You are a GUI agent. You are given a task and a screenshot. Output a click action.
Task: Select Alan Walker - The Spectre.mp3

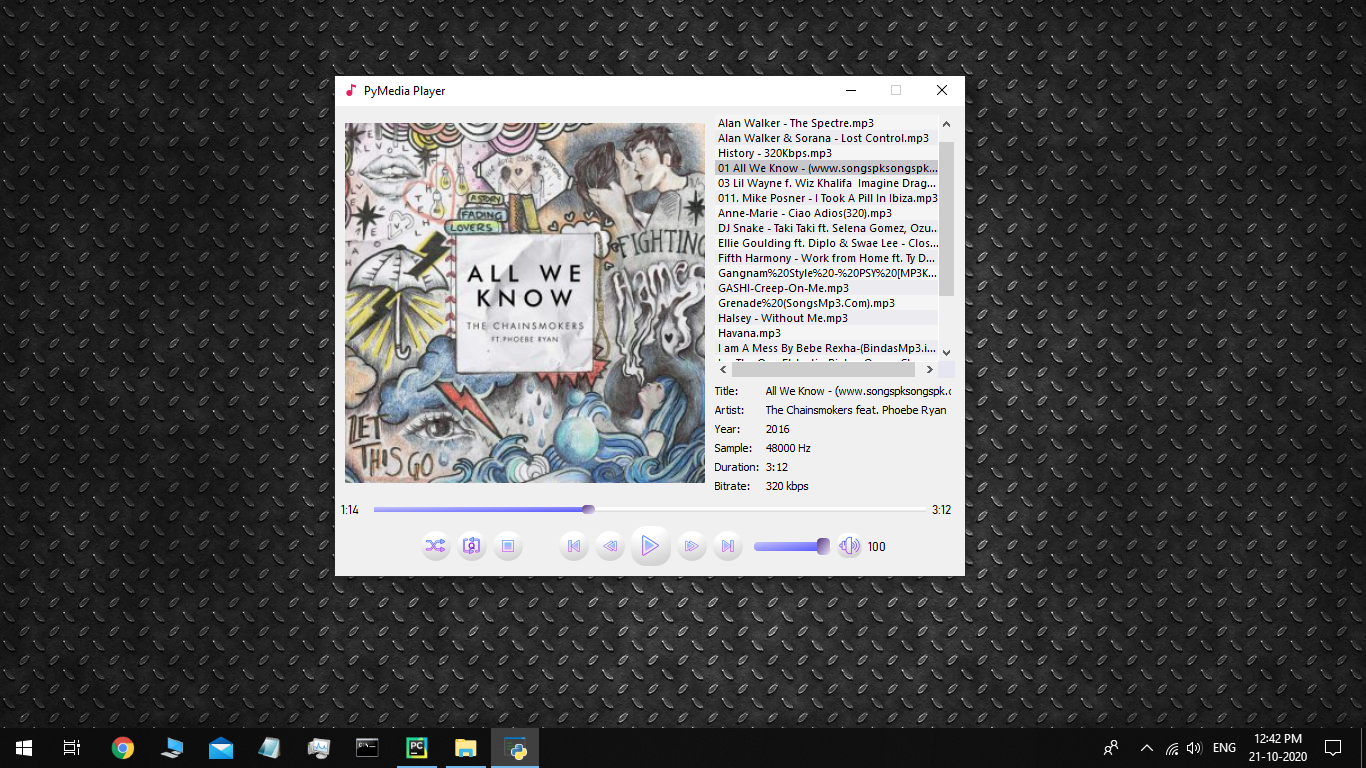pyautogui.click(x=826, y=123)
